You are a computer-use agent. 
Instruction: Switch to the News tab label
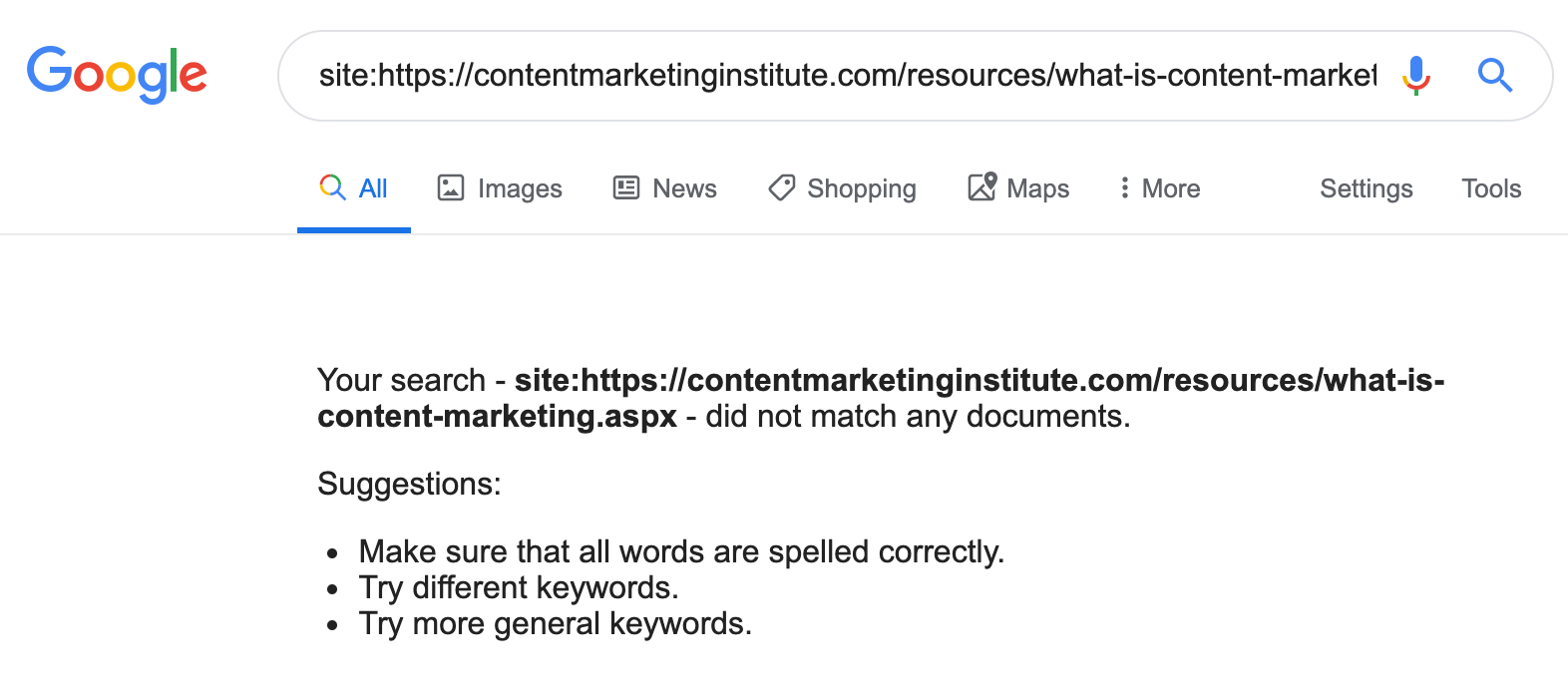pyautogui.click(x=684, y=188)
